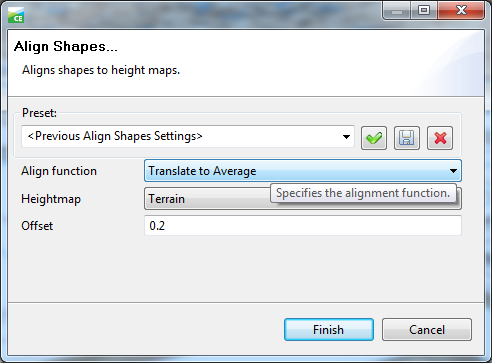The image size is (492, 363).
Task: Click the Preset: label text
Action: 39,113
